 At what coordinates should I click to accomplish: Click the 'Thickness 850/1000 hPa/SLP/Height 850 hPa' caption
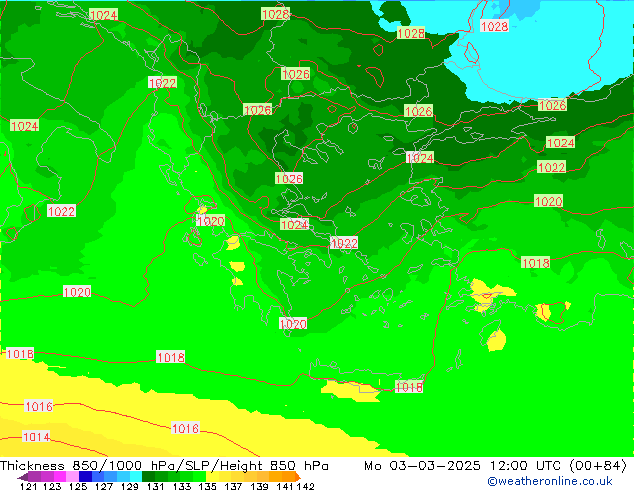pos(164,465)
